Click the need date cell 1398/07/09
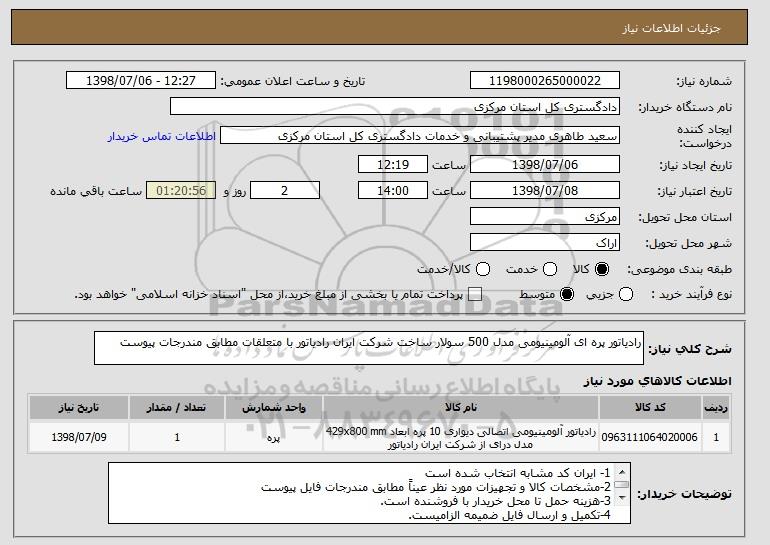 (79, 437)
